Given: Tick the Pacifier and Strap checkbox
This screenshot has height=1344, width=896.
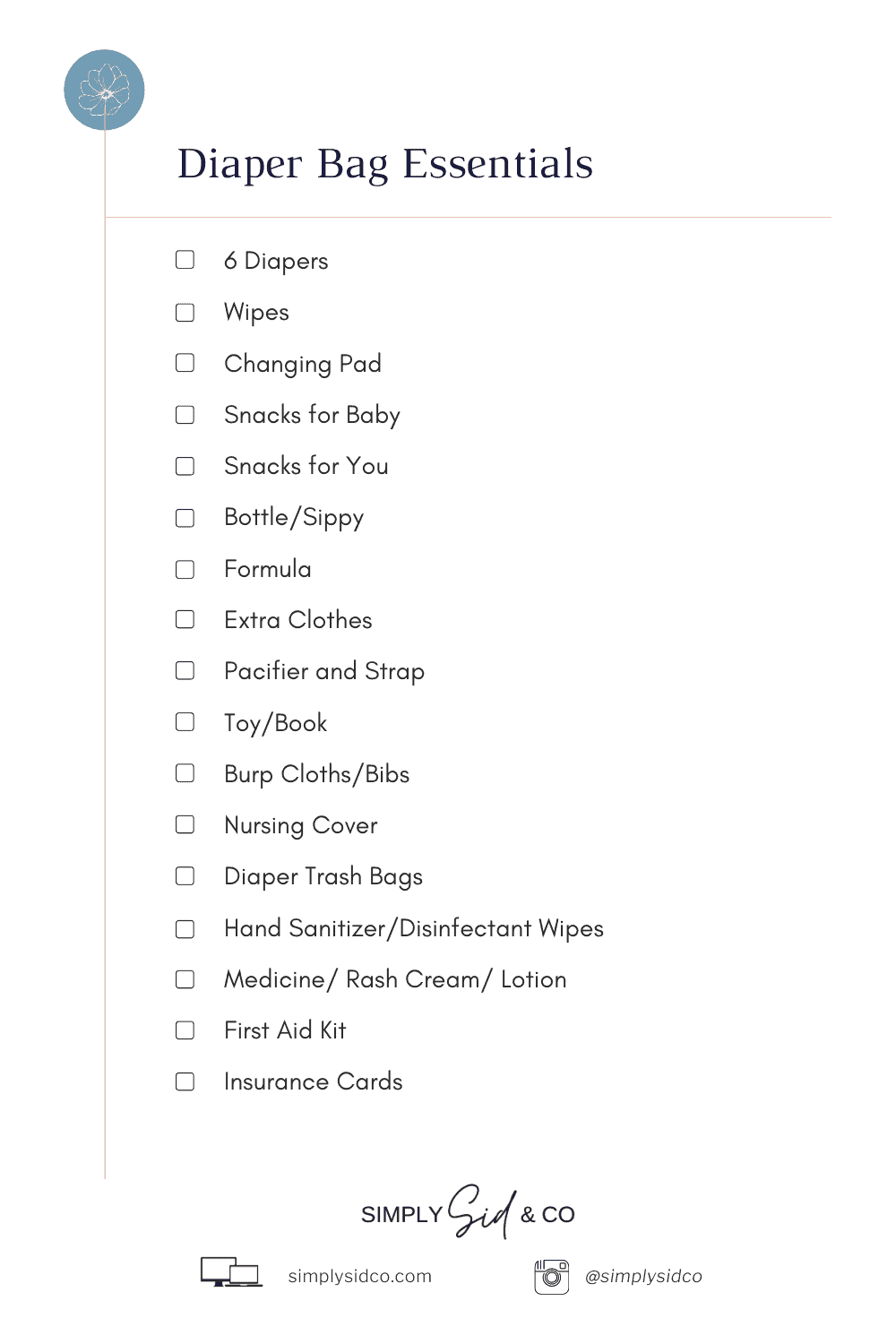Looking at the screenshot, I should (x=185, y=671).
